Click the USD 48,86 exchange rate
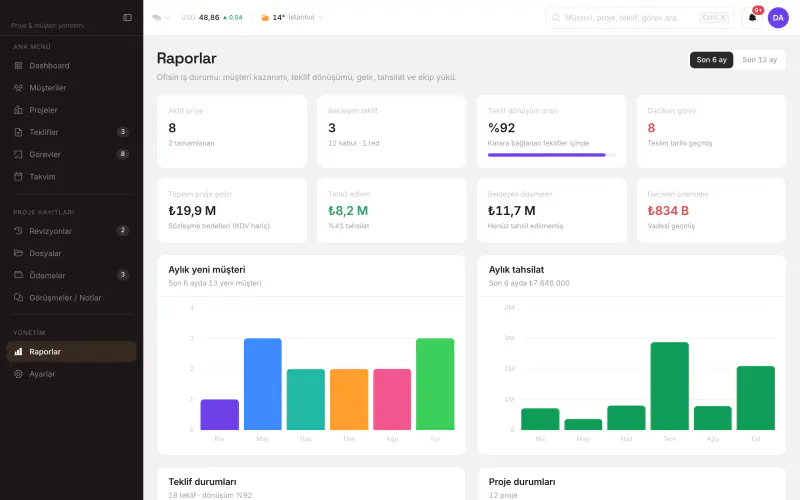 coord(212,17)
